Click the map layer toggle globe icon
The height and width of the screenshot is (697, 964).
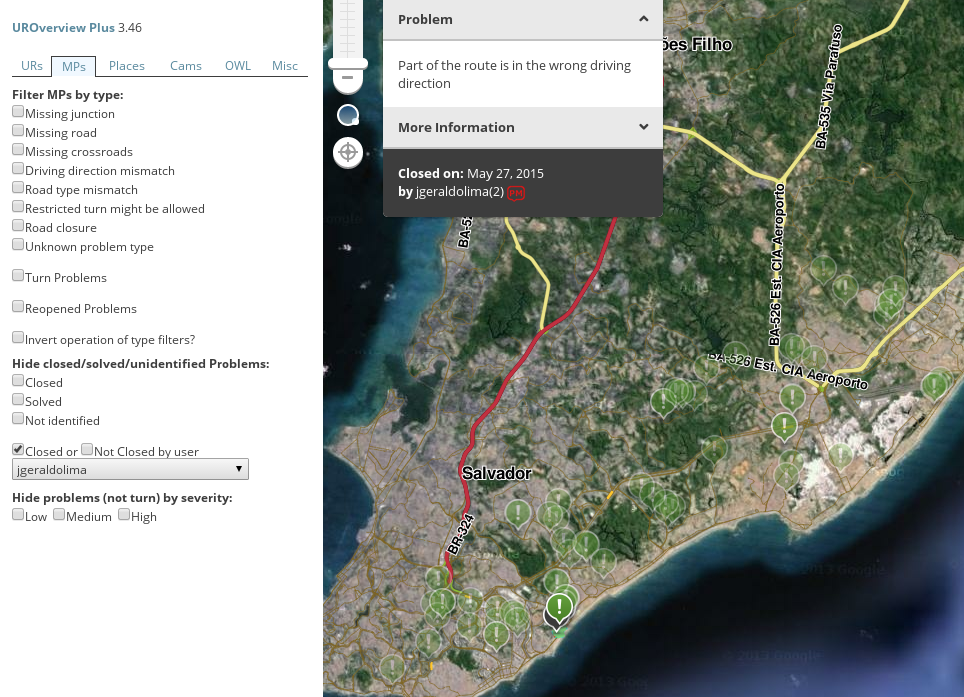coord(347,114)
